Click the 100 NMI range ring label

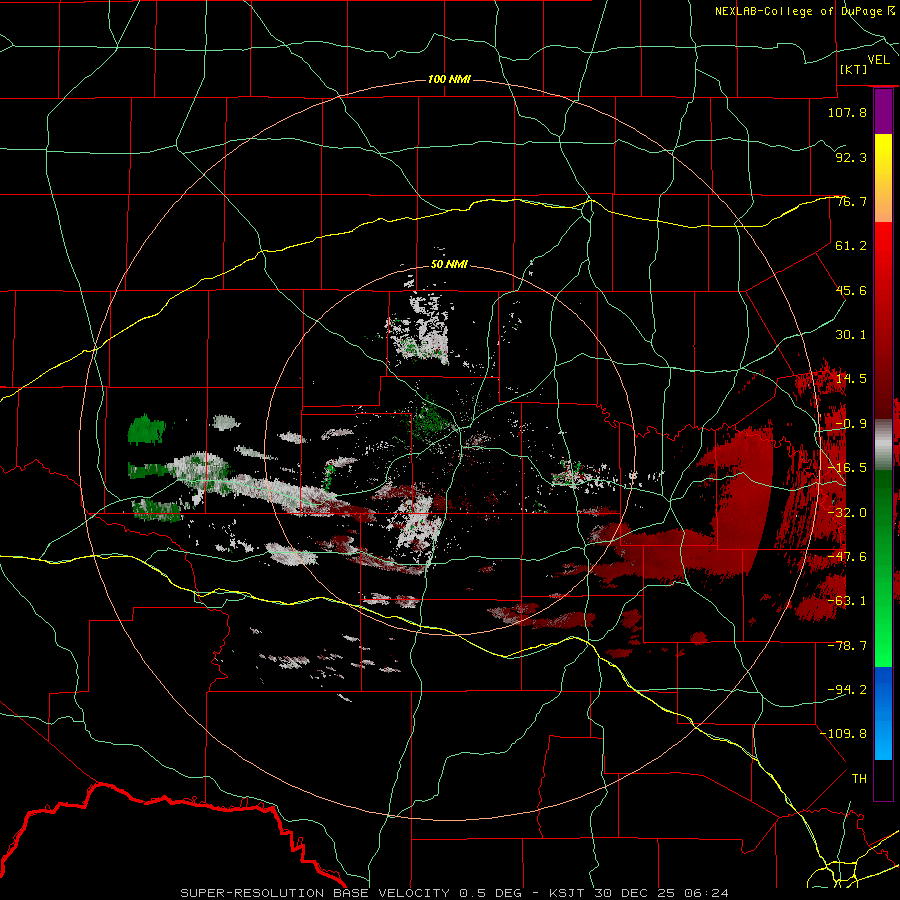point(449,79)
